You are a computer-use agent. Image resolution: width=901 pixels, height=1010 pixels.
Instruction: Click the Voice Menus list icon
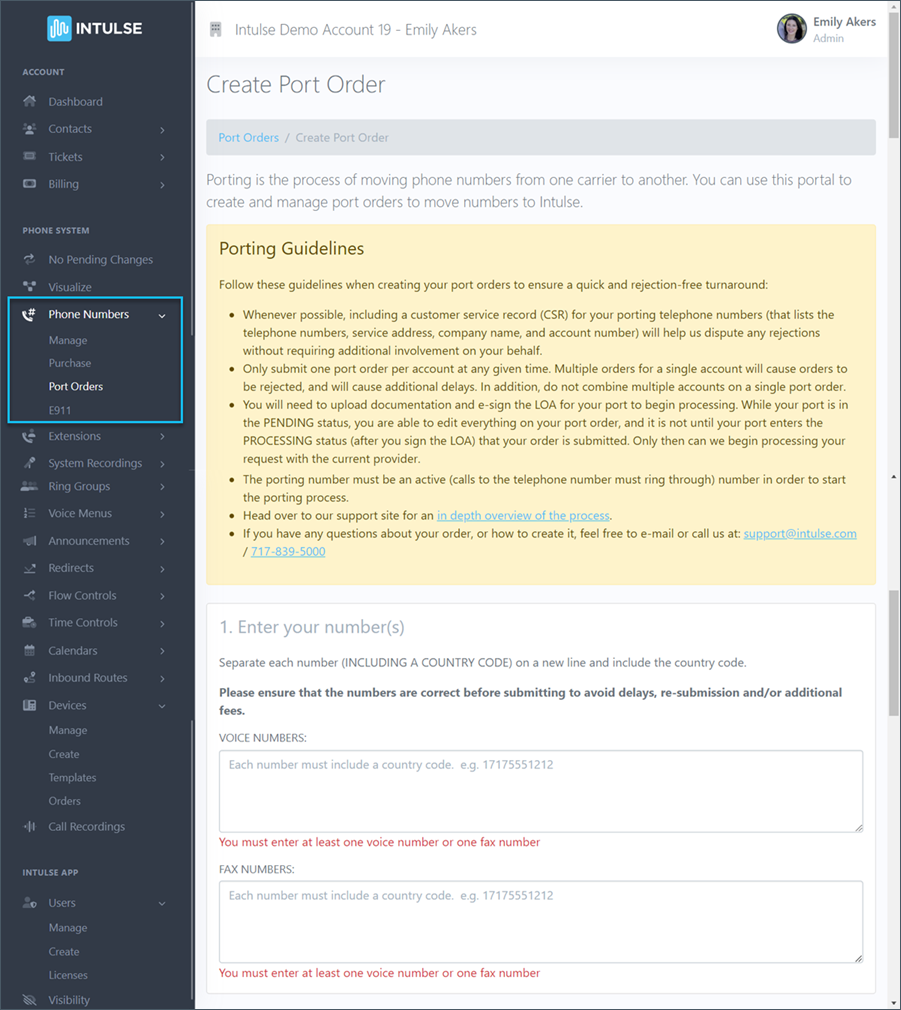click(29, 514)
